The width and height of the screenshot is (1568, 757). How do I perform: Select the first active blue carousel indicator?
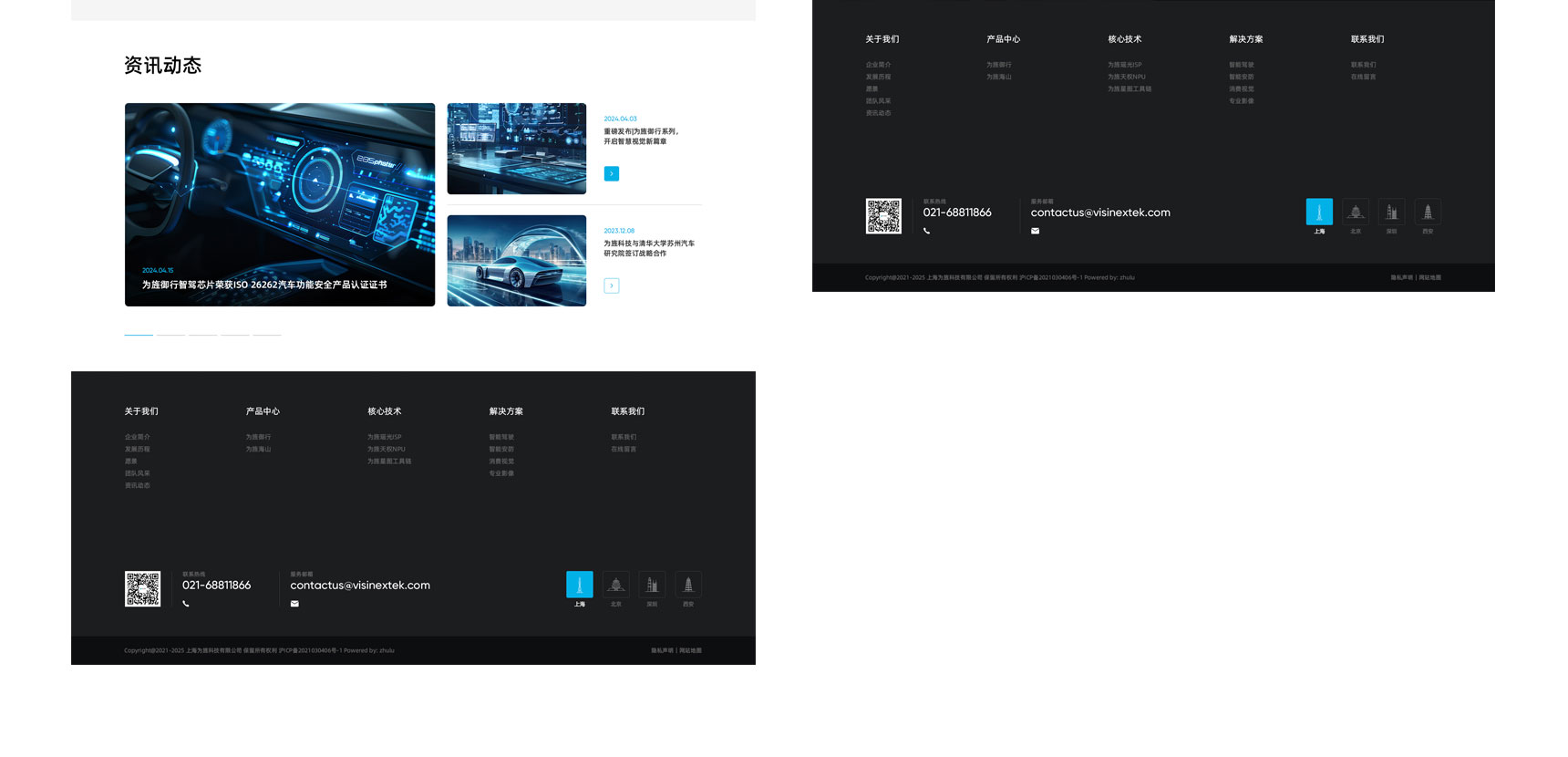pos(139,335)
